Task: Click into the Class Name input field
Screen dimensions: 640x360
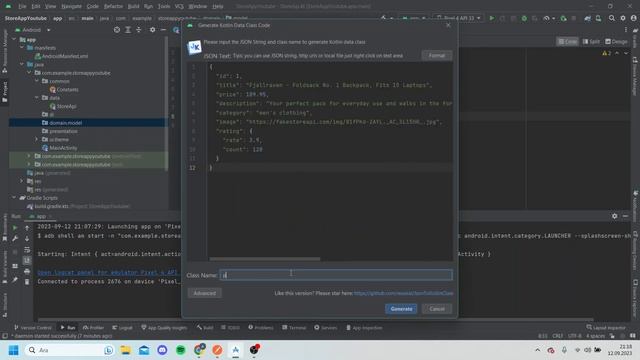Action: pyautogui.click(x=336, y=275)
